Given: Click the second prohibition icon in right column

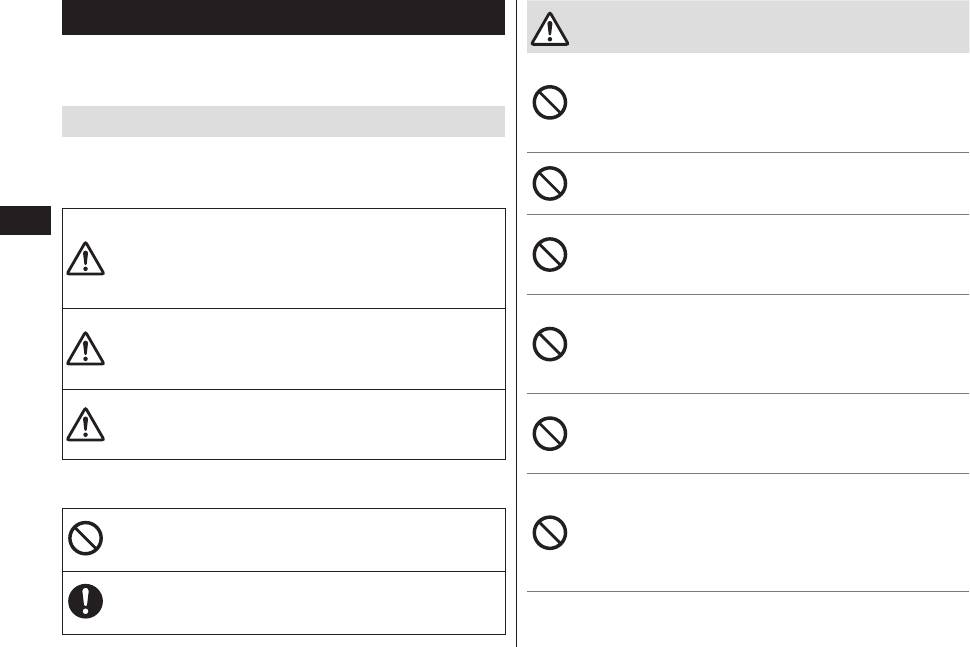Looking at the screenshot, I should tap(550, 182).
